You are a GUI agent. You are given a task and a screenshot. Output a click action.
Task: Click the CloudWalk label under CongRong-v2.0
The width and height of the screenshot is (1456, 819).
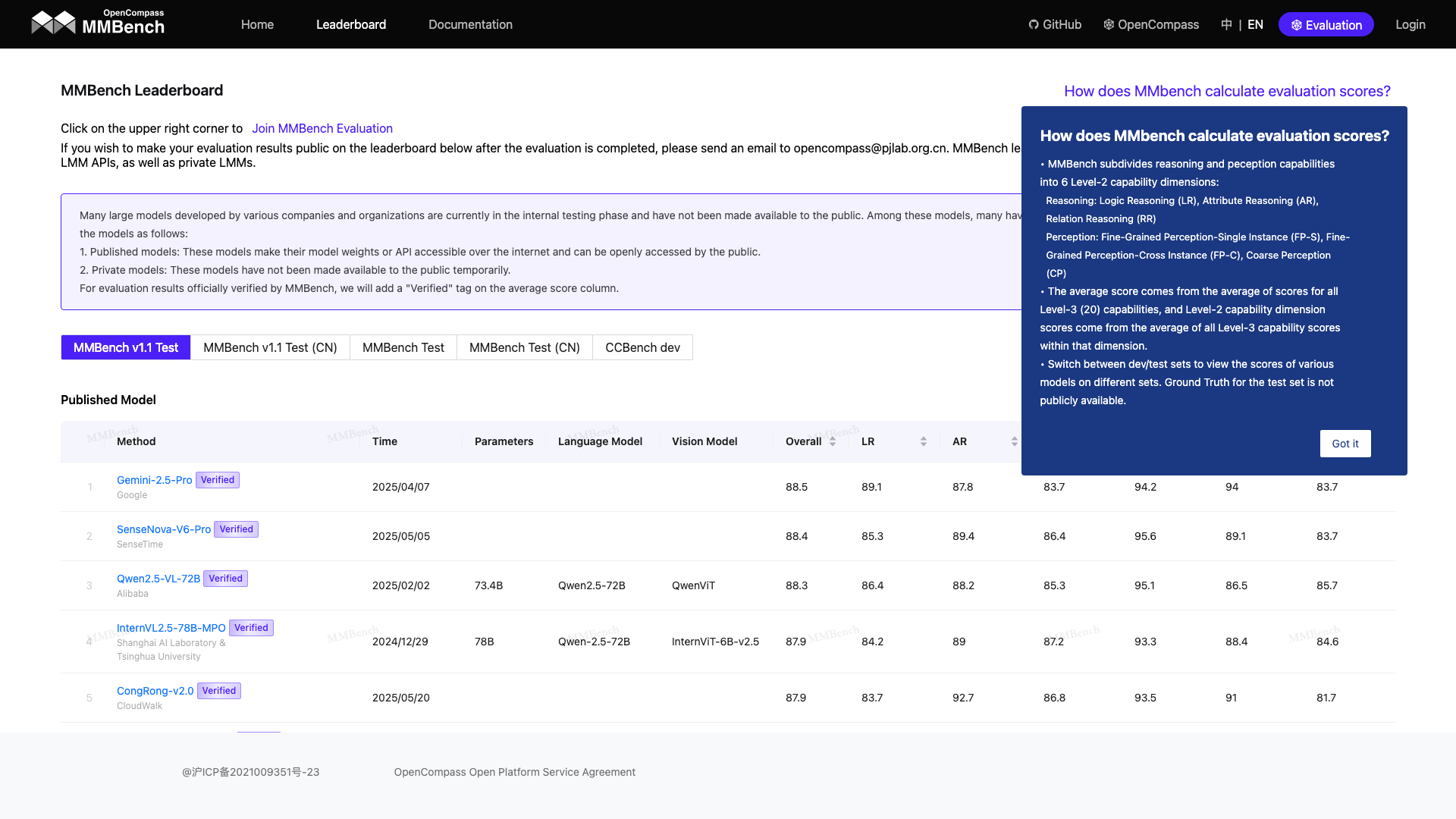click(140, 706)
